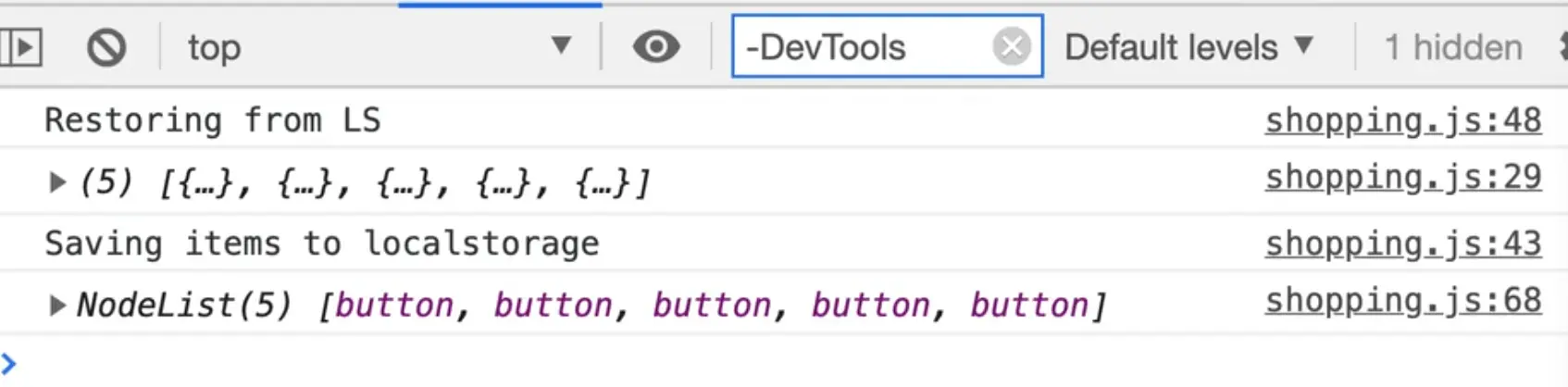Click the first button in the NodeList
Screen dimensions: 1568x387
(x=393, y=305)
